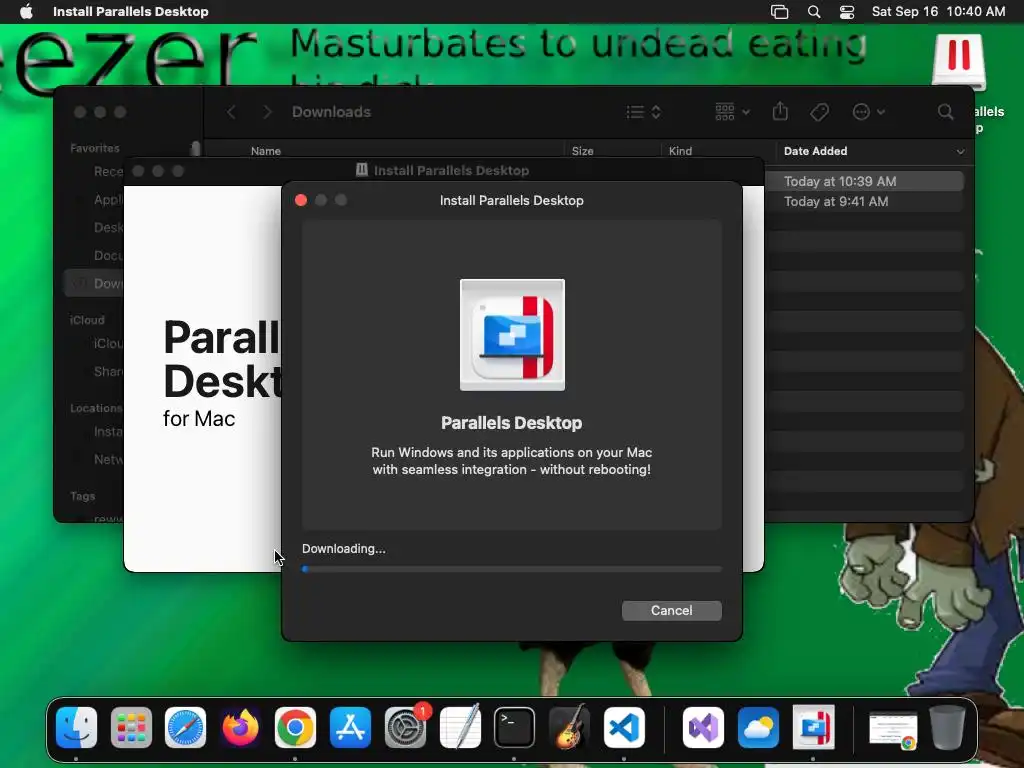The height and width of the screenshot is (768, 1024).
Task: Open the Install Parallels Desktop app menu
Action: pos(131,11)
